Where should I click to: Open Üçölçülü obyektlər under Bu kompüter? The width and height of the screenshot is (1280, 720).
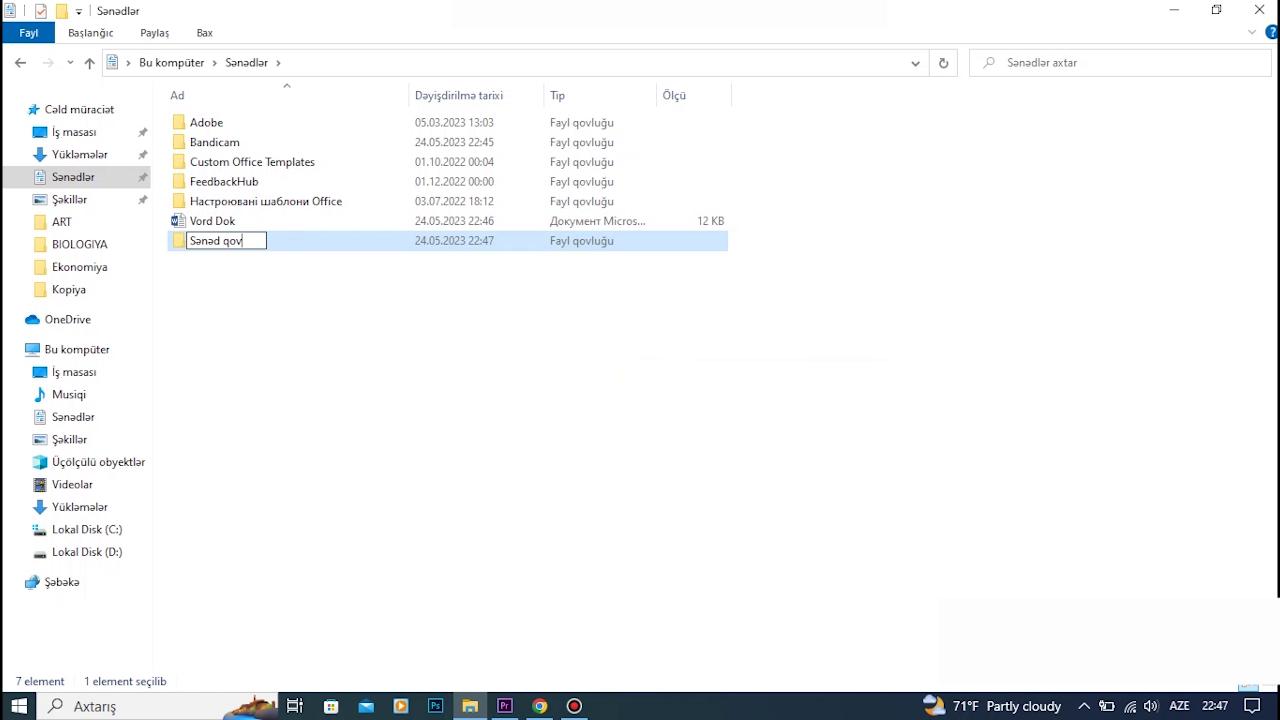coord(98,462)
